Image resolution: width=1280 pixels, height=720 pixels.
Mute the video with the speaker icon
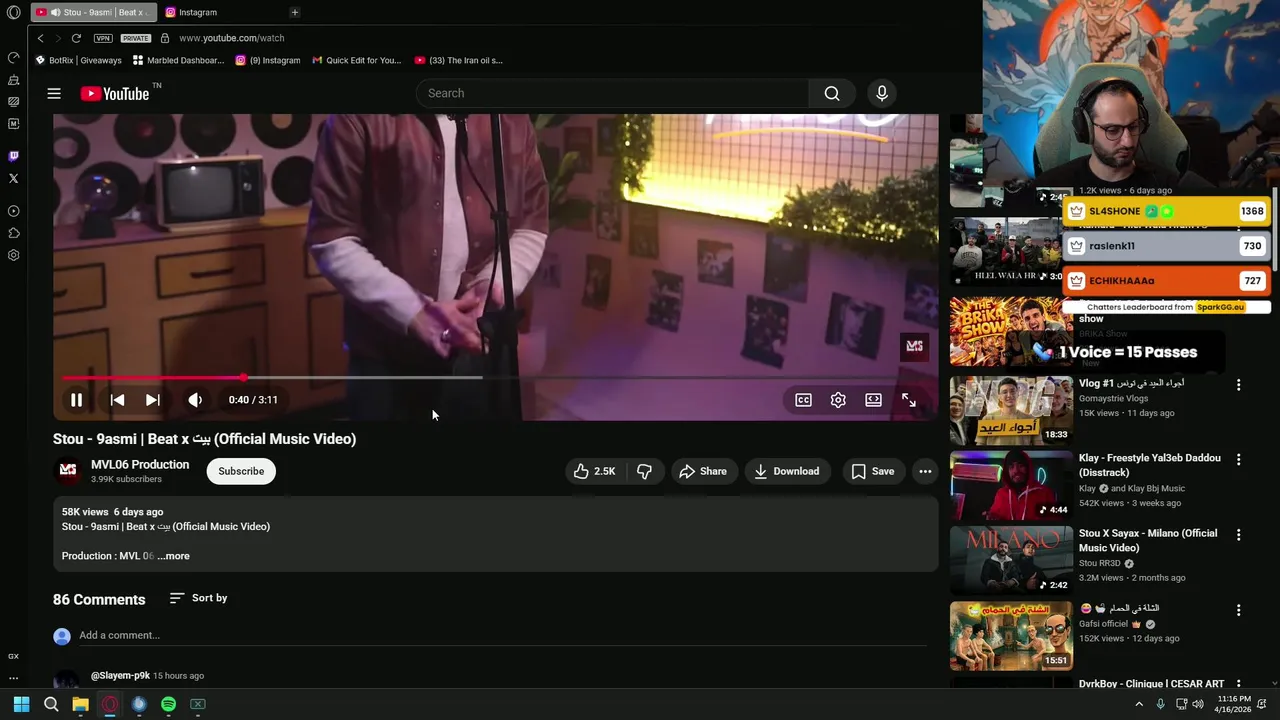pyautogui.click(x=195, y=400)
